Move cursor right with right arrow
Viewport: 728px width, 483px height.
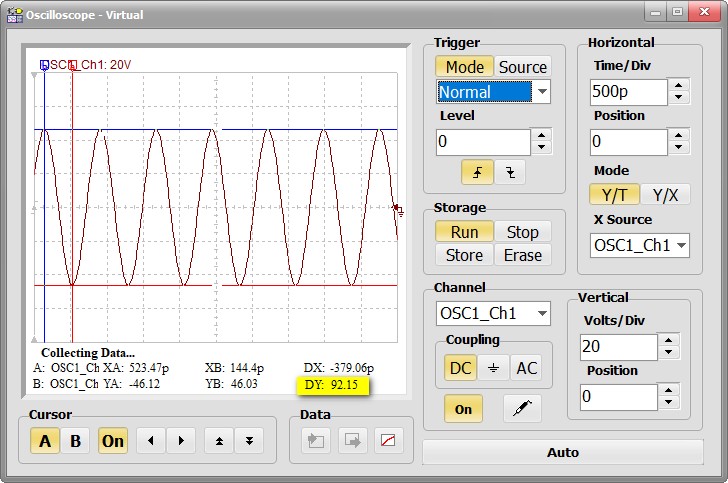tap(180, 441)
